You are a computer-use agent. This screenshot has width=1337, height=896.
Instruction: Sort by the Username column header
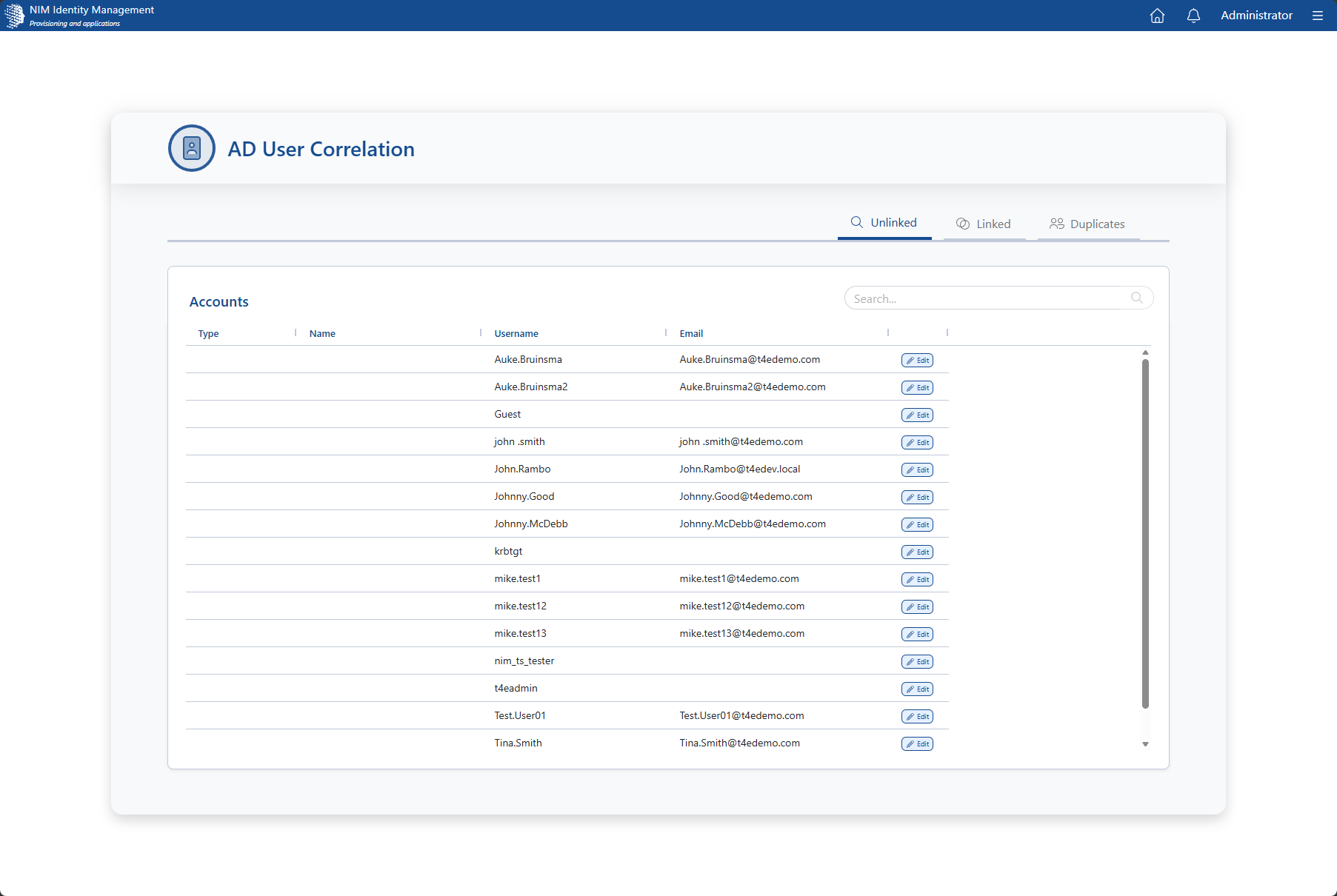click(x=516, y=334)
